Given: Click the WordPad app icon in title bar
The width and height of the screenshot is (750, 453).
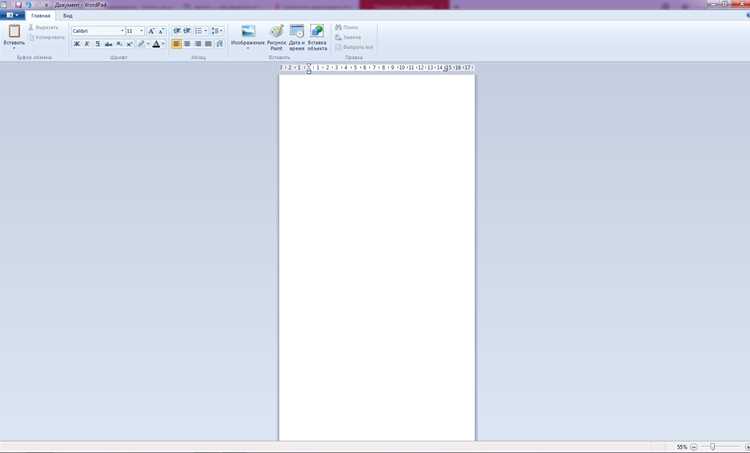Looking at the screenshot, I should pyautogui.click(x=4, y=5).
